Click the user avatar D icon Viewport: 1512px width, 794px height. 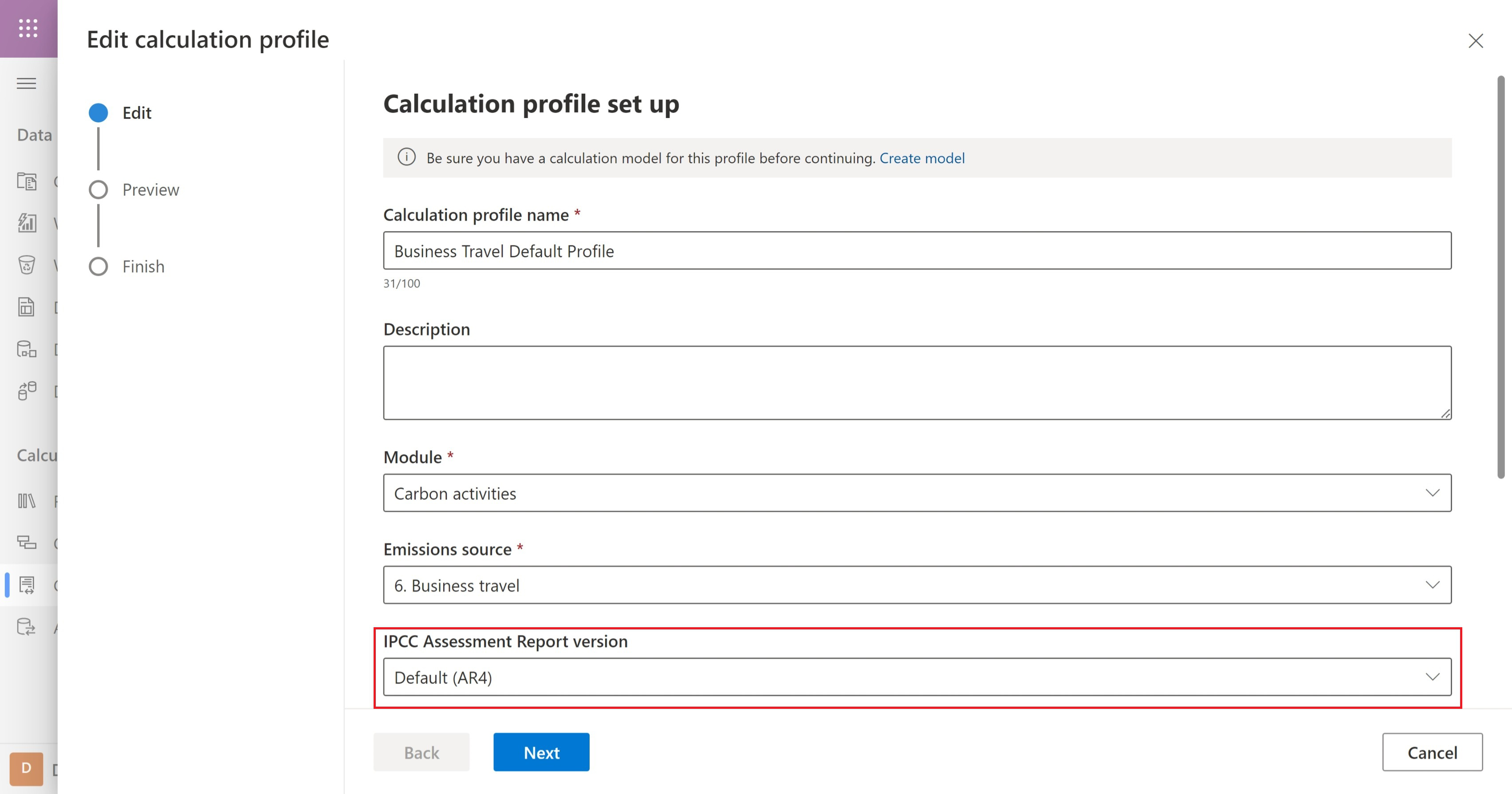27,768
